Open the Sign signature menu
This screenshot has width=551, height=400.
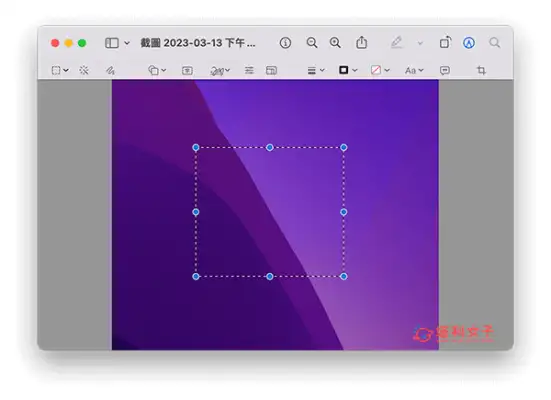point(220,71)
